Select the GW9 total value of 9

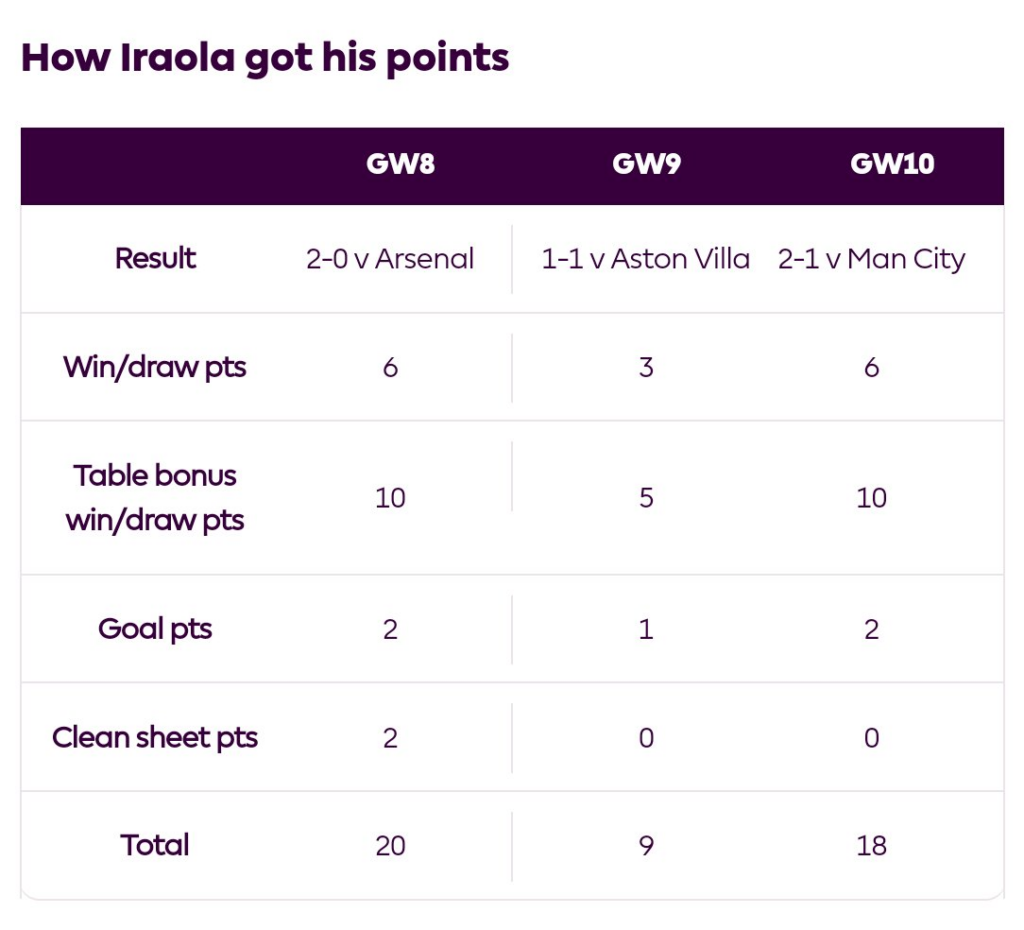tap(646, 846)
